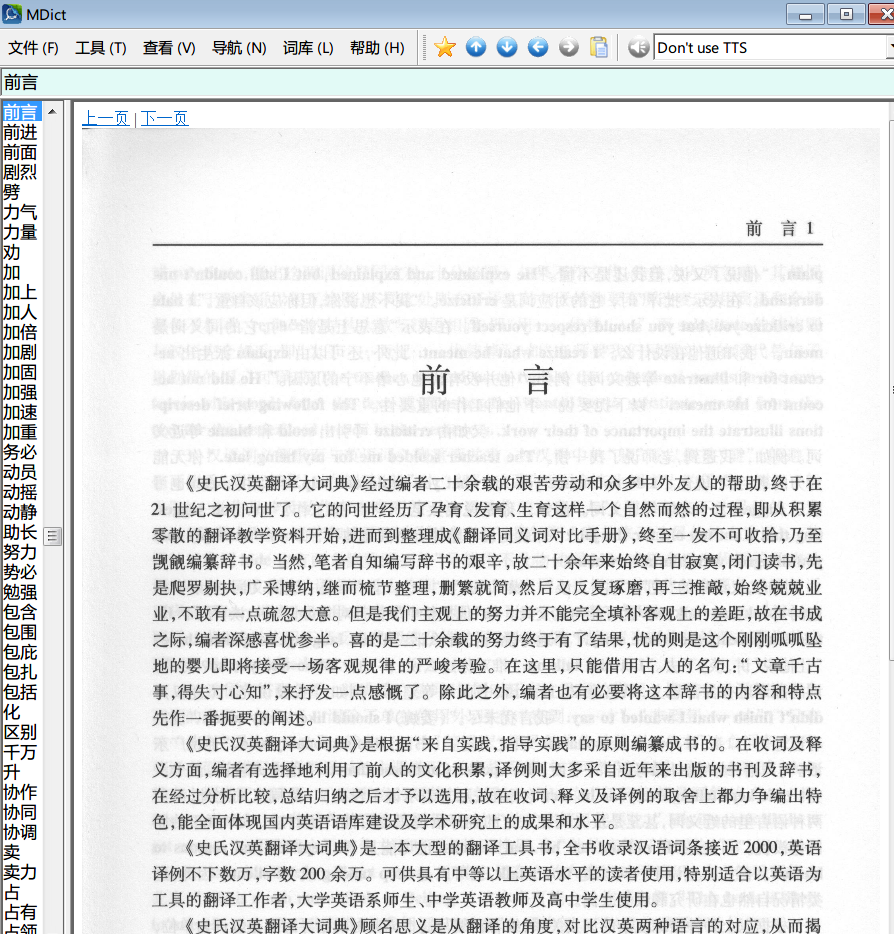Select 占有 in the word list
The height and width of the screenshot is (934, 894).
pyautogui.click(x=20, y=911)
